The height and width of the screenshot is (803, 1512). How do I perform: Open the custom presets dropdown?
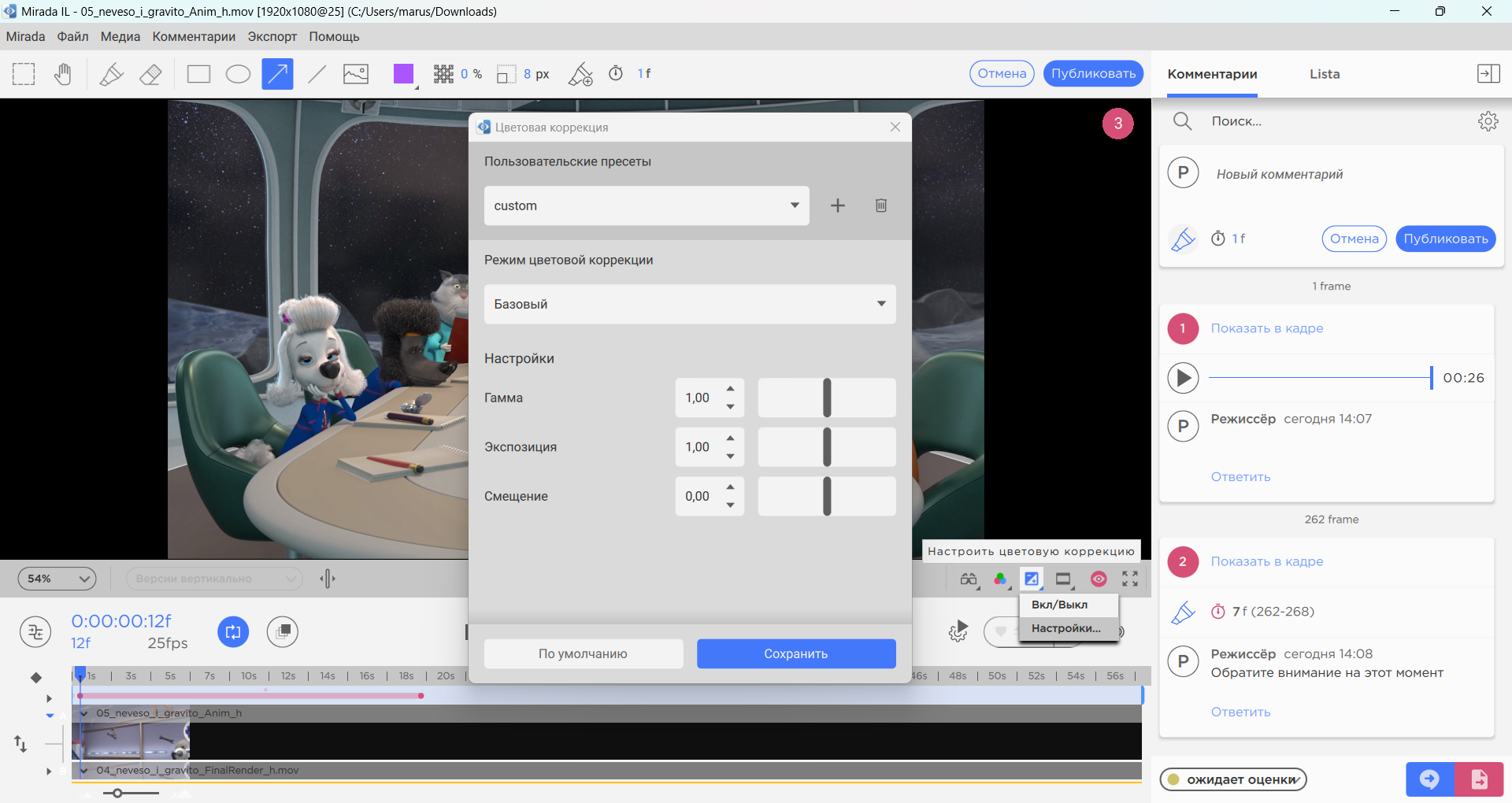647,205
